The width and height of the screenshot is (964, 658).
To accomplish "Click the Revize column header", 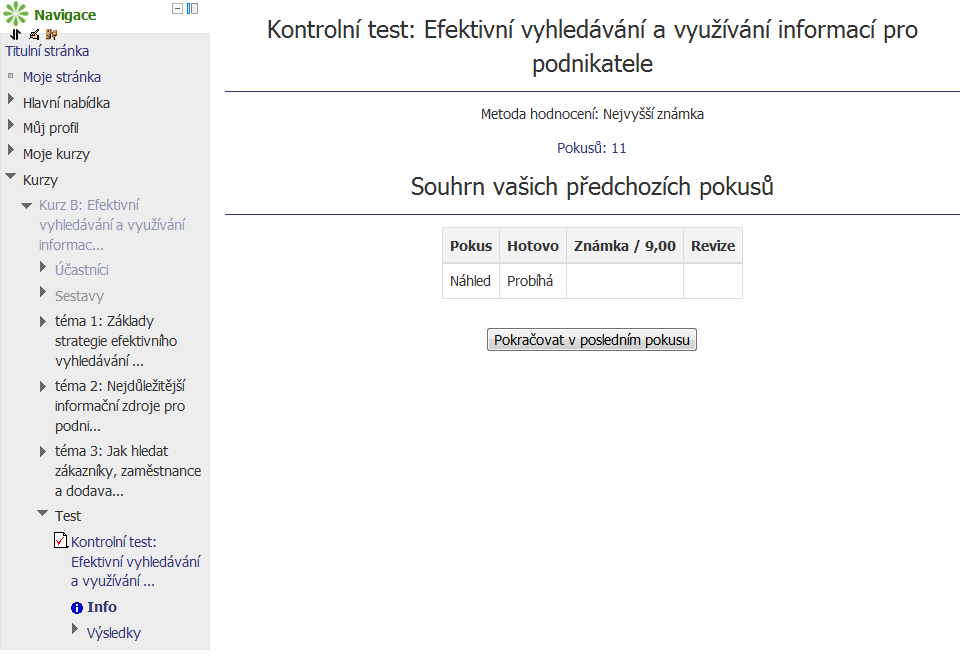I will (713, 246).
